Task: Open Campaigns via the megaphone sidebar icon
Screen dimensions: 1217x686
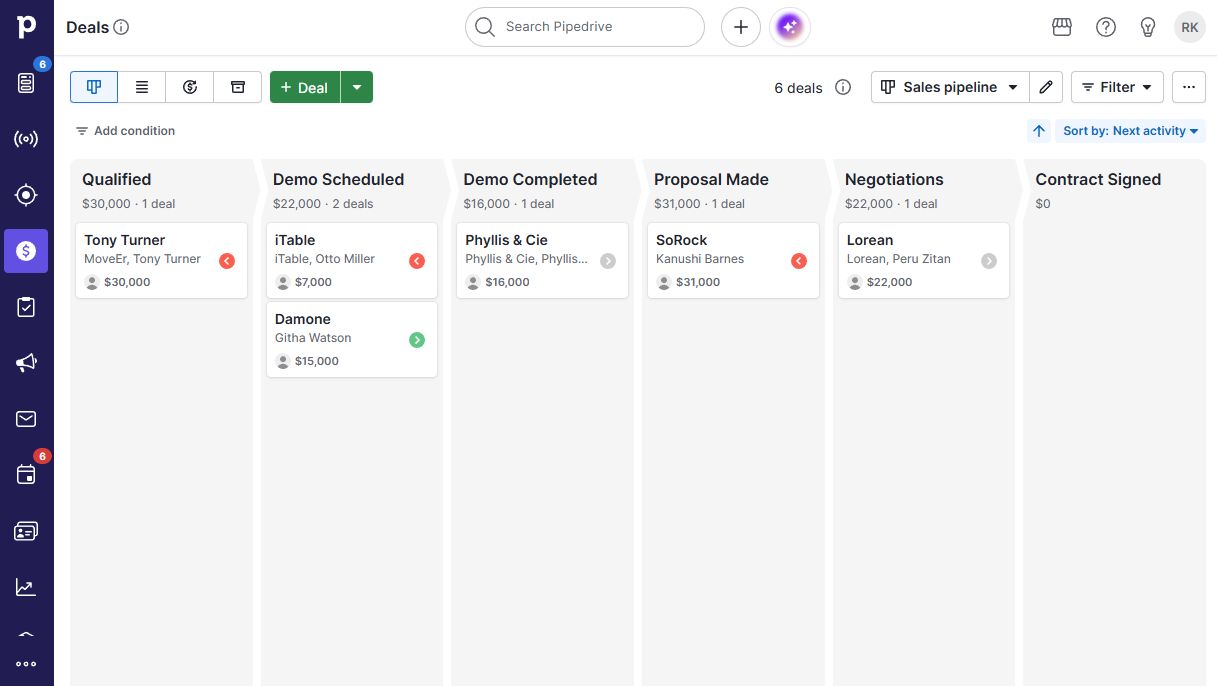Action: [x=26, y=363]
